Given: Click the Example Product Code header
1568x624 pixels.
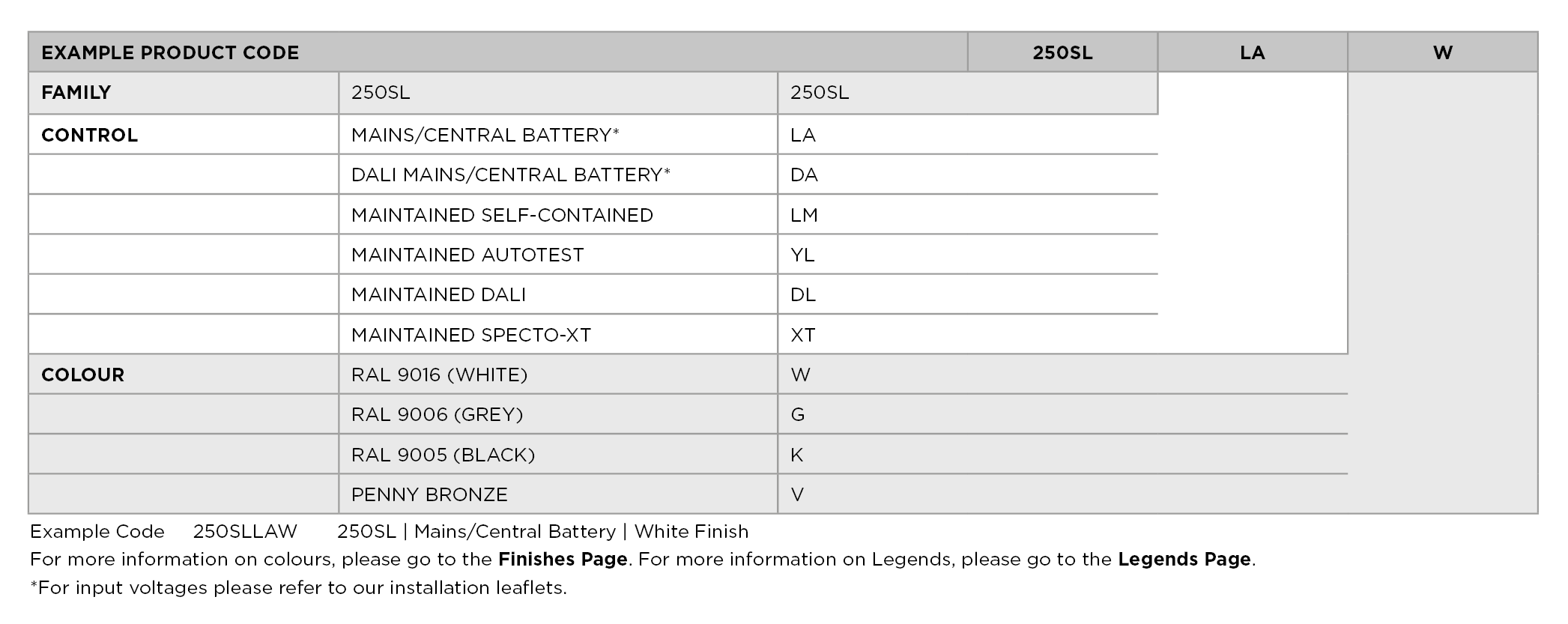Looking at the screenshot, I should point(170,52).
